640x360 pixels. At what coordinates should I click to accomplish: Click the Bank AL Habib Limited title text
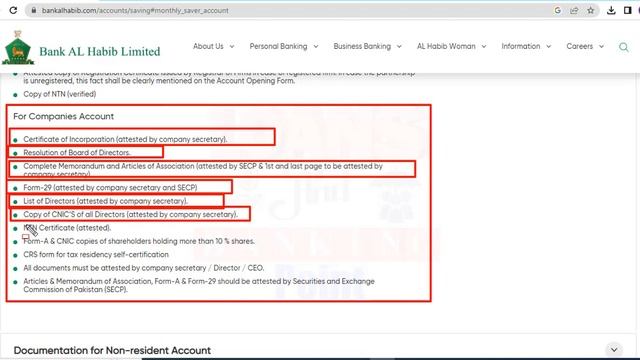(100, 51)
